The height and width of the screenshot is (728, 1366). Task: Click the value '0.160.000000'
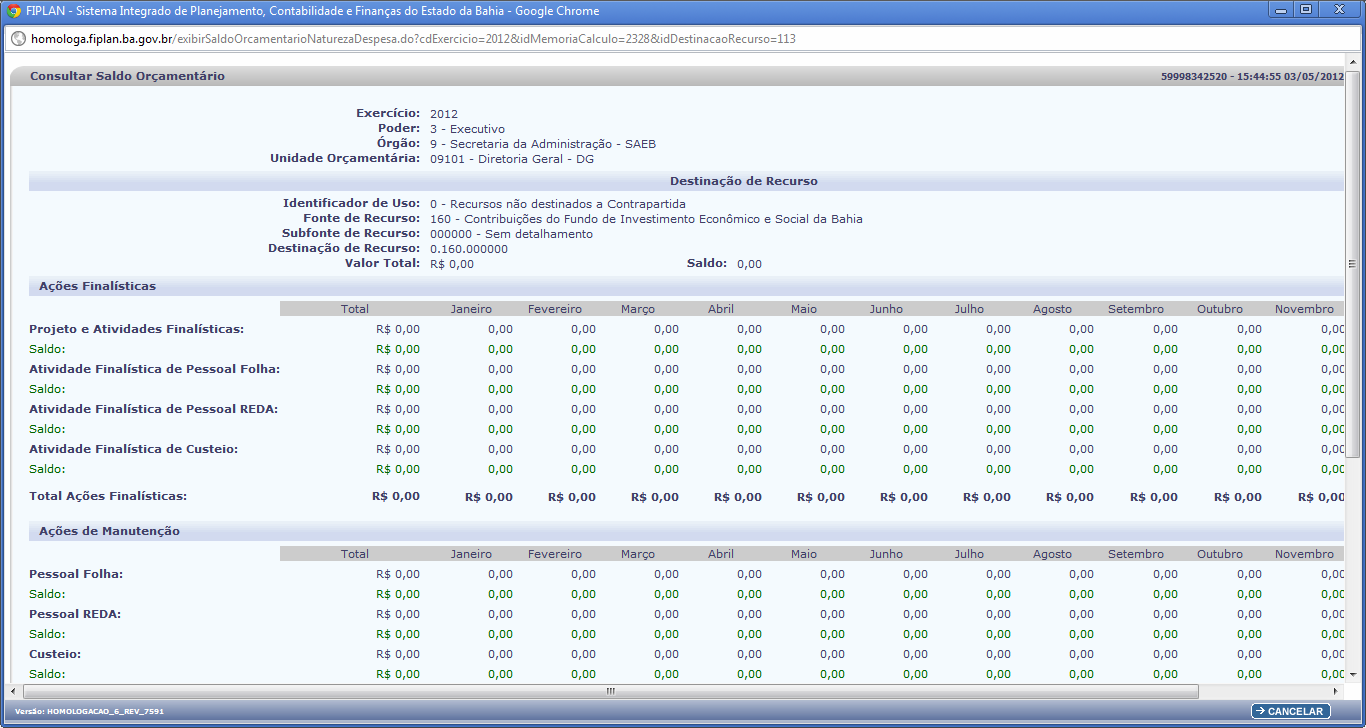coord(469,249)
